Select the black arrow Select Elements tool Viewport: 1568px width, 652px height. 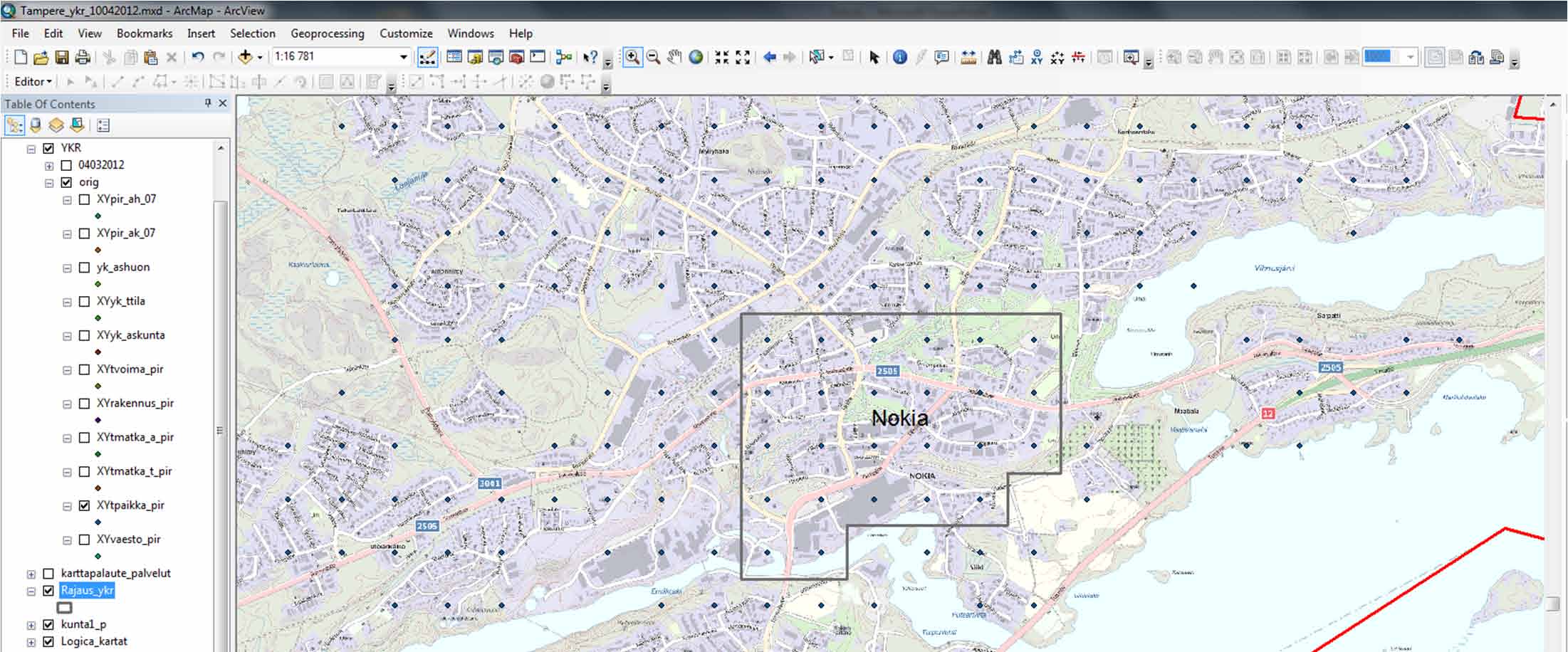pyautogui.click(x=874, y=57)
